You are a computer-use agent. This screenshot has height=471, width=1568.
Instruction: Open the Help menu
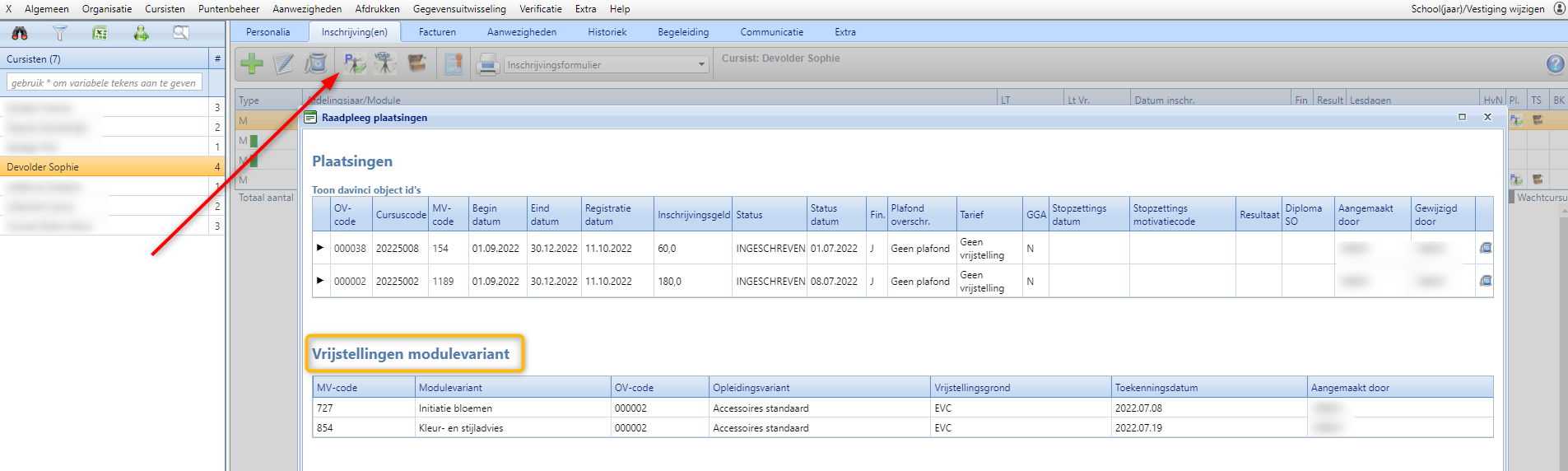pos(620,9)
